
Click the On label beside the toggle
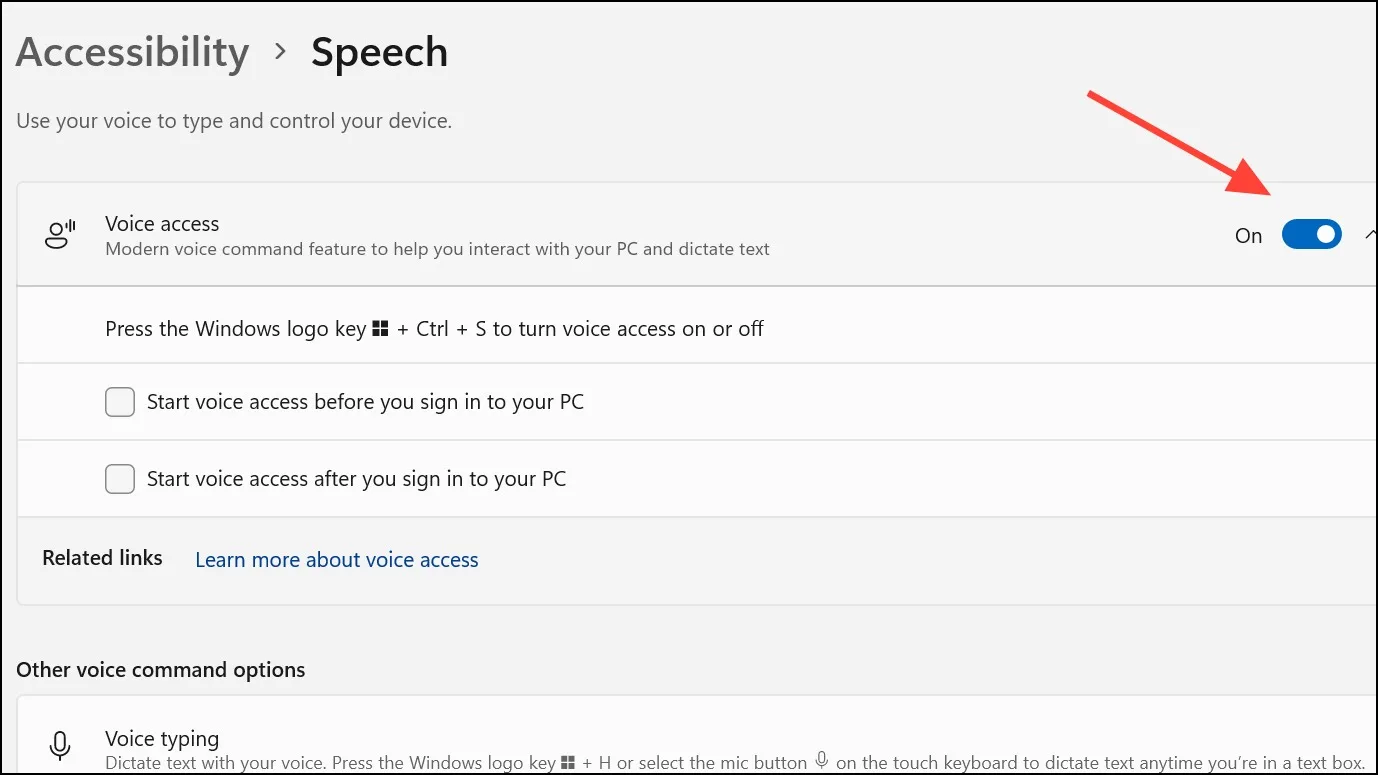(1249, 236)
